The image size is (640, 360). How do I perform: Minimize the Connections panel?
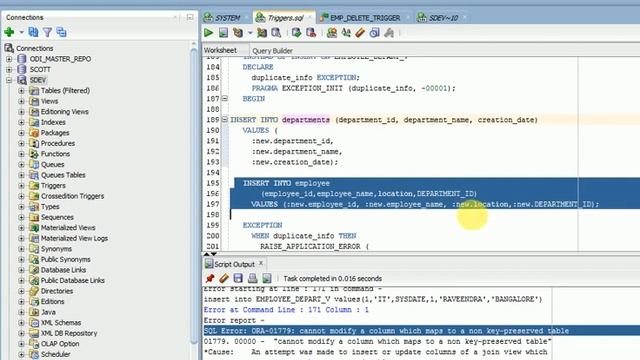tap(190, 17)
